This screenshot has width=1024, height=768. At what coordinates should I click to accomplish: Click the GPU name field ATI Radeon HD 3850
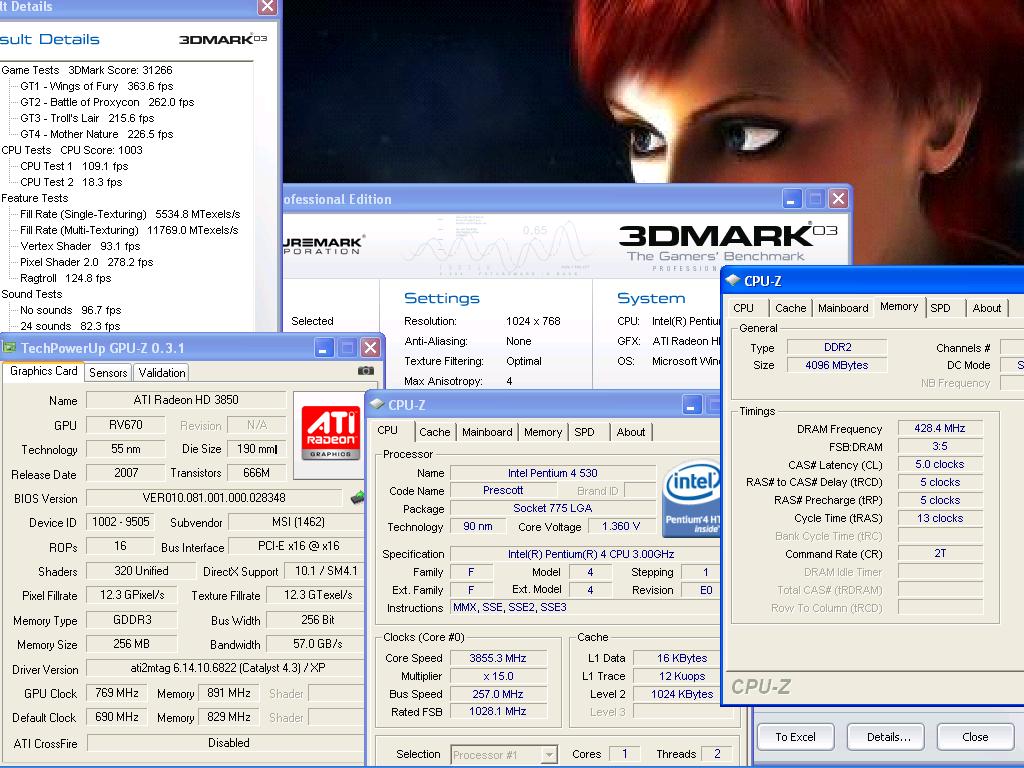[186, 400]
